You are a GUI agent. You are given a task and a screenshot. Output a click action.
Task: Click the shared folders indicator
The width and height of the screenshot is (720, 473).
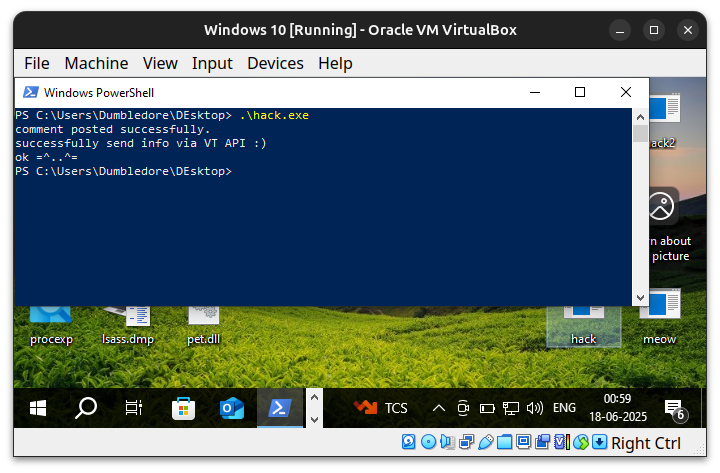click(504, 442)
